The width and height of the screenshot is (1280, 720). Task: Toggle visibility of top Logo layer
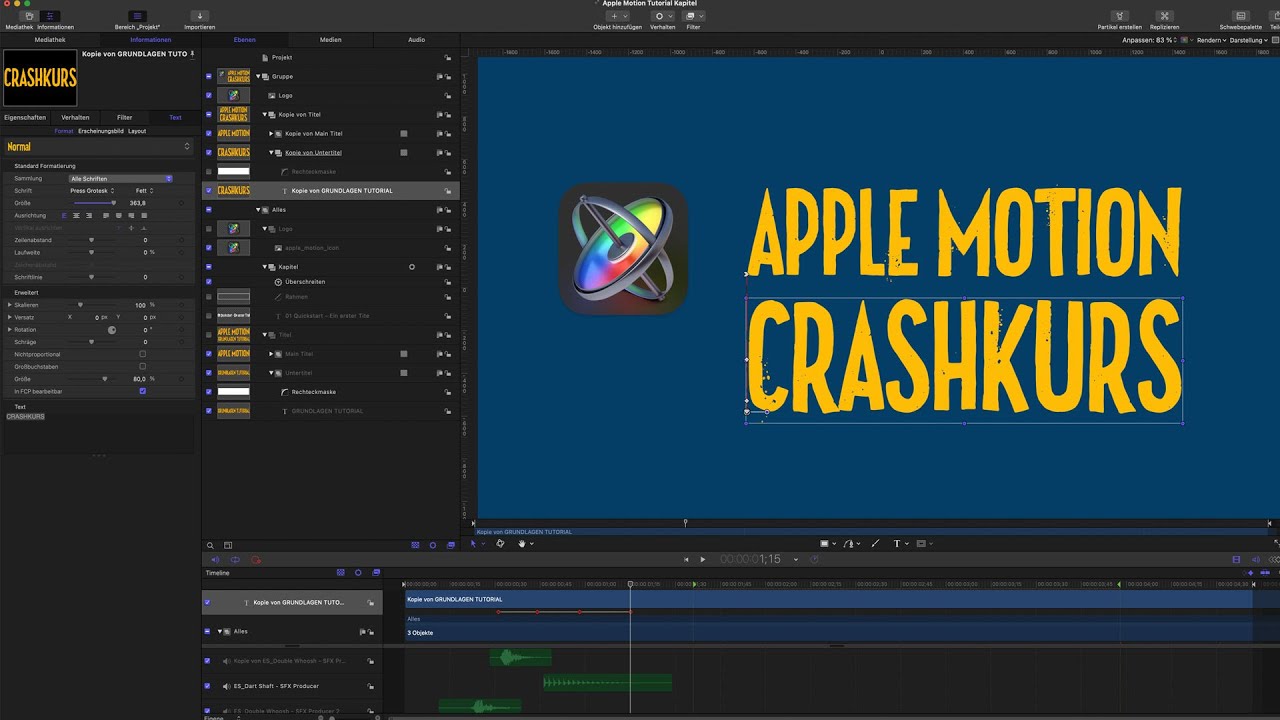pos(209,95)
